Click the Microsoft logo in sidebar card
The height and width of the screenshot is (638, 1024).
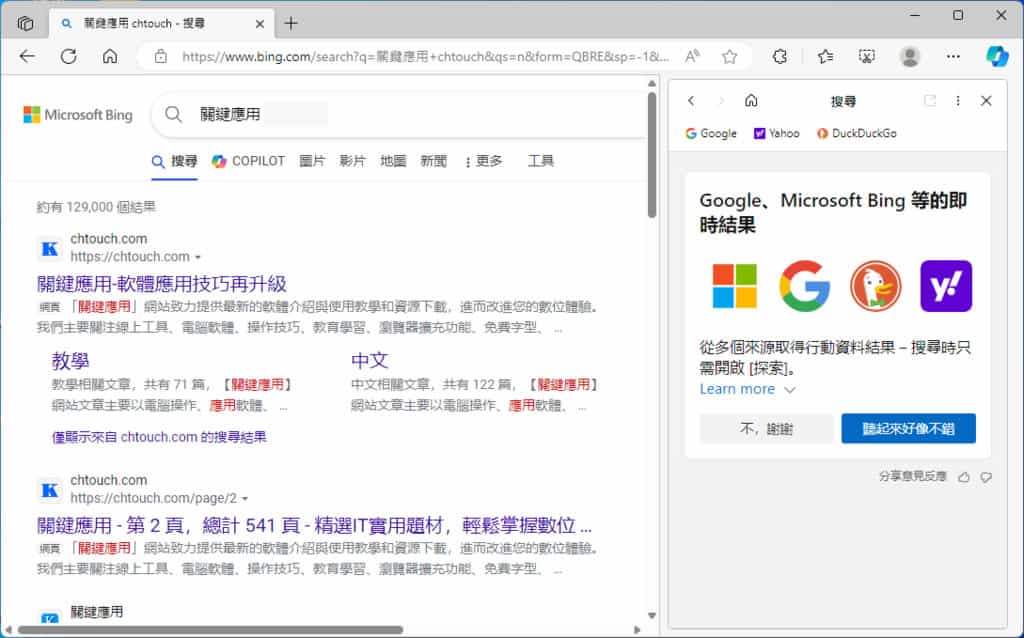tap(735, 286)
